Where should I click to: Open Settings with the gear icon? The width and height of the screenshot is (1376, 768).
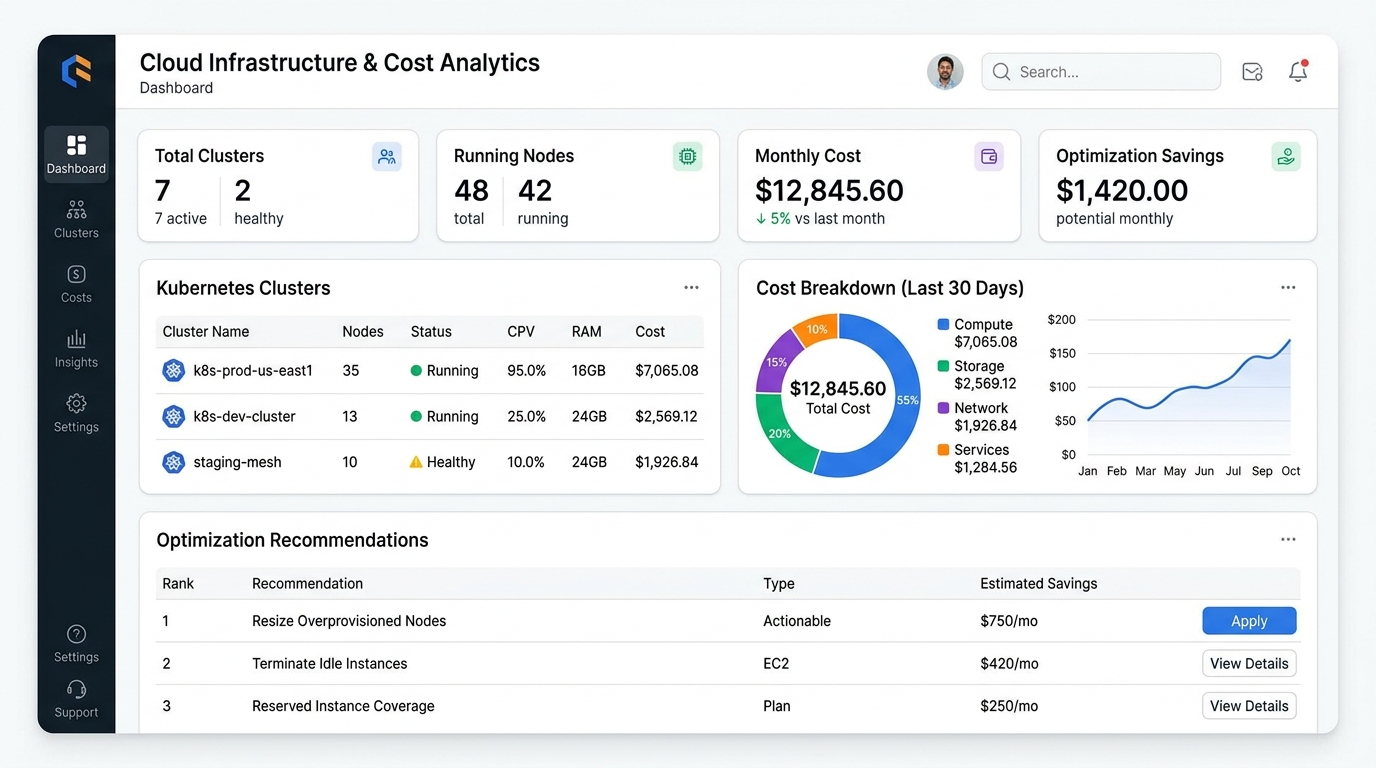tap(76, 413)
